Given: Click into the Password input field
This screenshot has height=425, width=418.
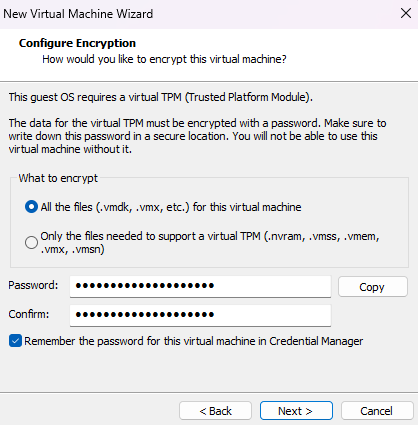Looking at the screenshot, I should pyautogui.click(x=200, y=286).
